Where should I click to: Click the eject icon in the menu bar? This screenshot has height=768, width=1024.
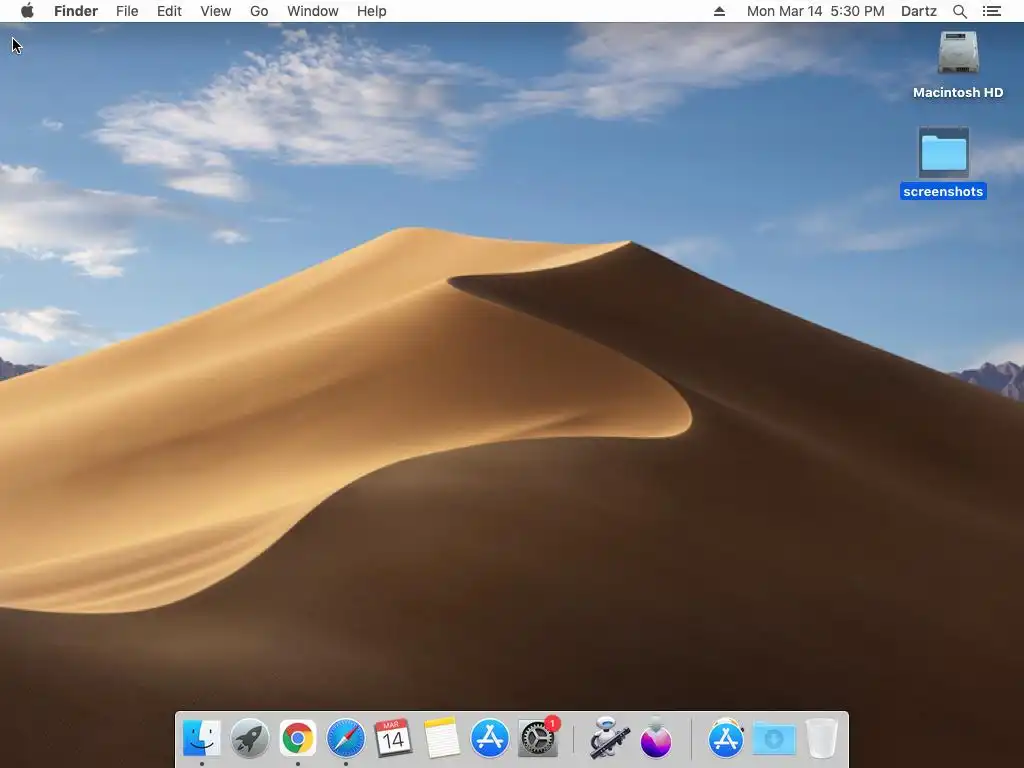(x=719, y=11)
